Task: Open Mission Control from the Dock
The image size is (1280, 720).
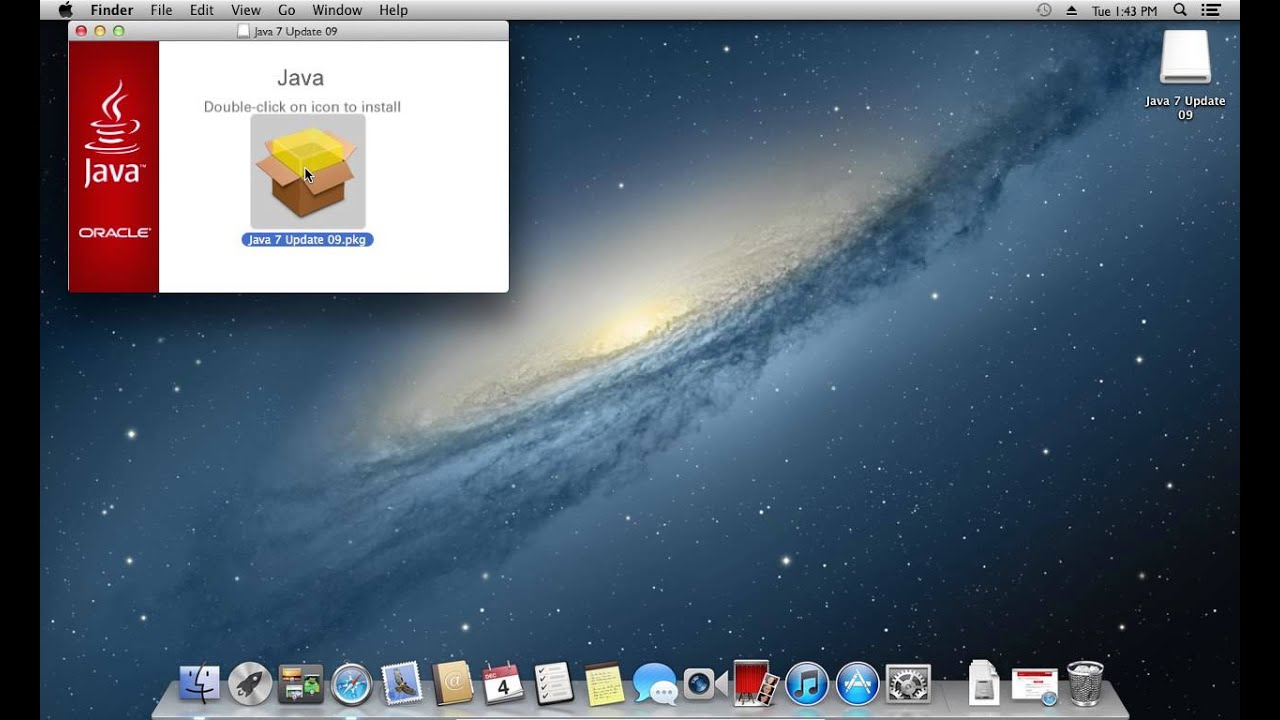Action: click(300, 684)
